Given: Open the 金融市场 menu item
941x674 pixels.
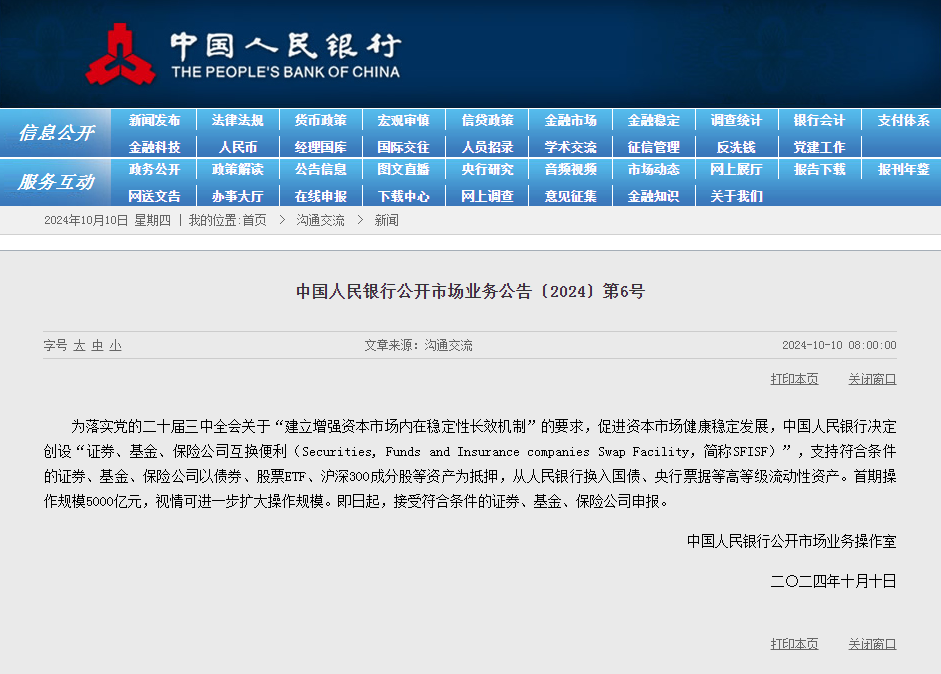Looking at the screenshot, I should pyautogui.click(x=571, y=120).
